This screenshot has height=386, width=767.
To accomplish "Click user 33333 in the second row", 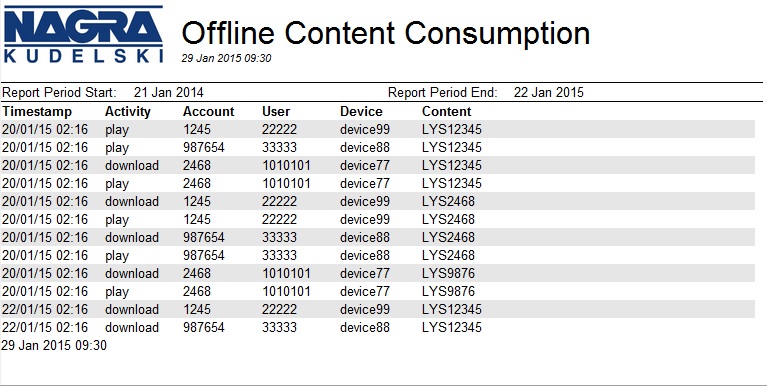I will pos(279,147).
